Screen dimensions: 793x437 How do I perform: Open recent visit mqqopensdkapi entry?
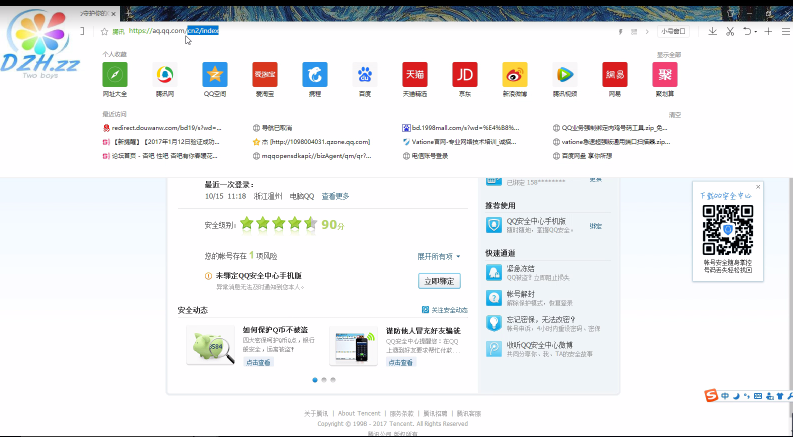(312, 156)
